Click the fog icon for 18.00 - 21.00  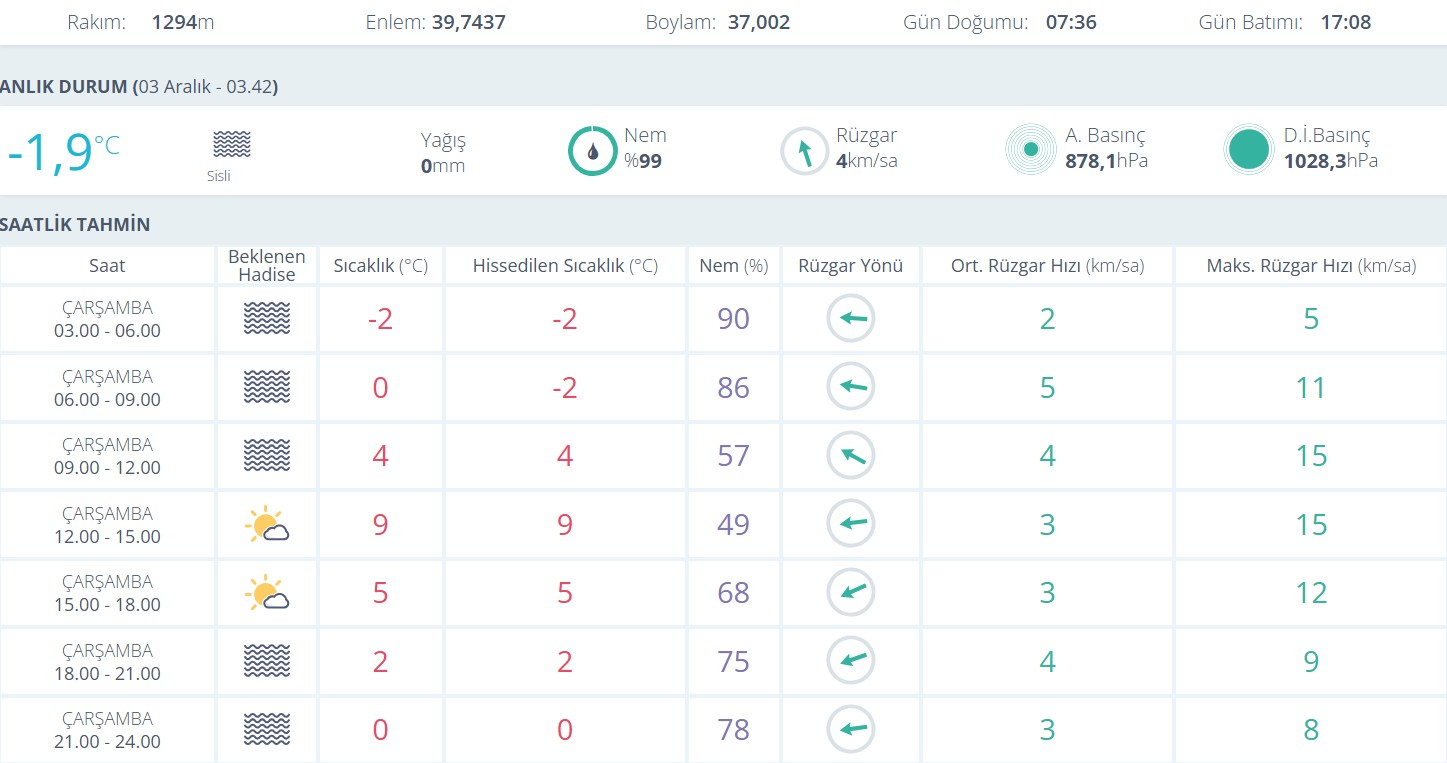267,661
